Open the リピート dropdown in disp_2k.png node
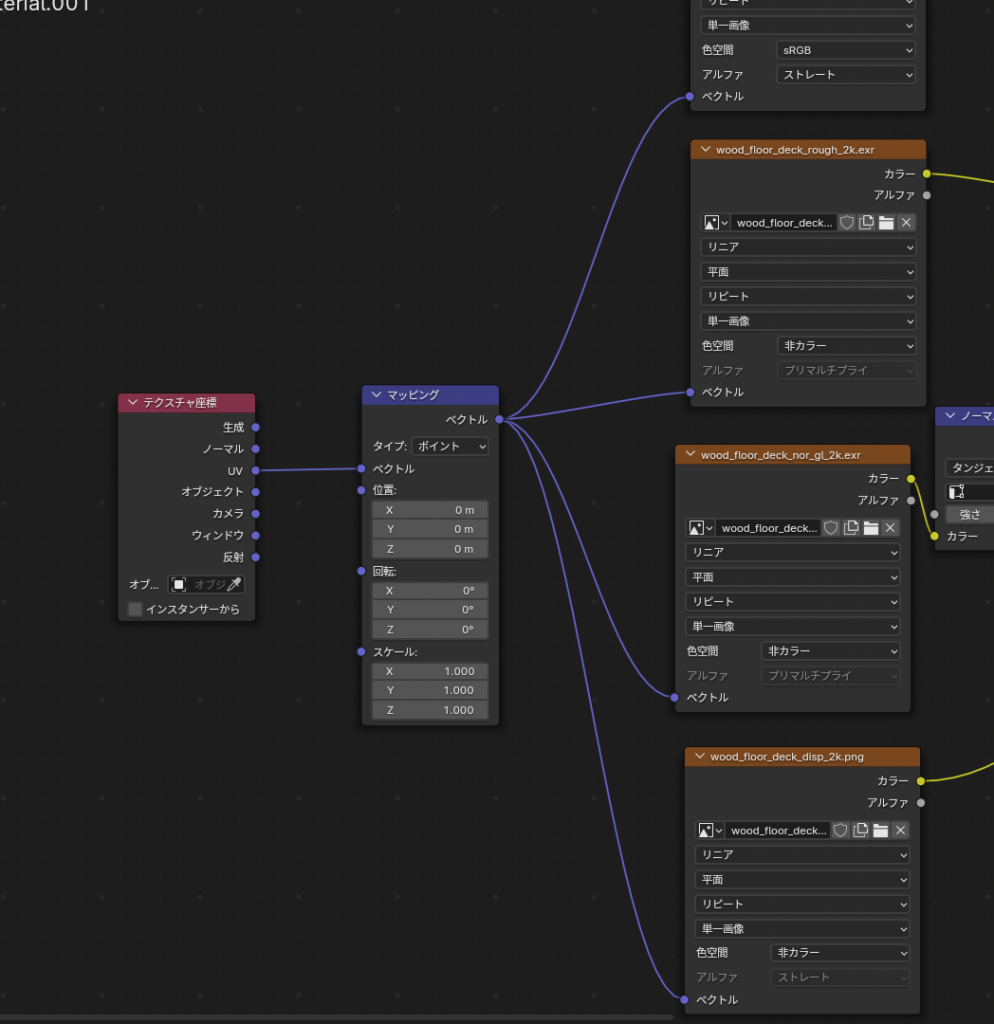 pos(802,904)
